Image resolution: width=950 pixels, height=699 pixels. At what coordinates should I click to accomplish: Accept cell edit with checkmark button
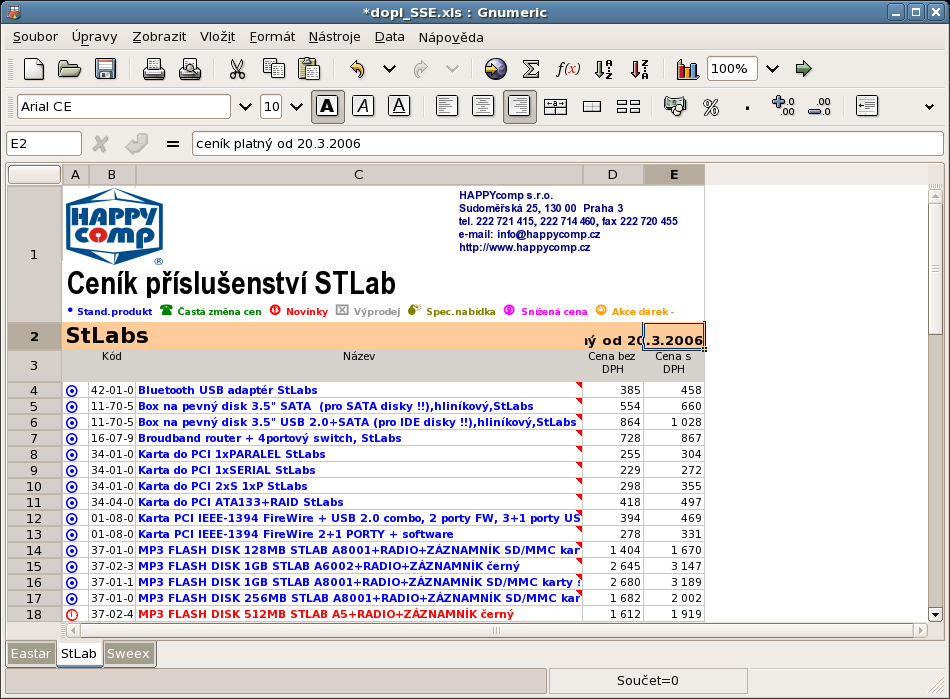click(137, 144)
